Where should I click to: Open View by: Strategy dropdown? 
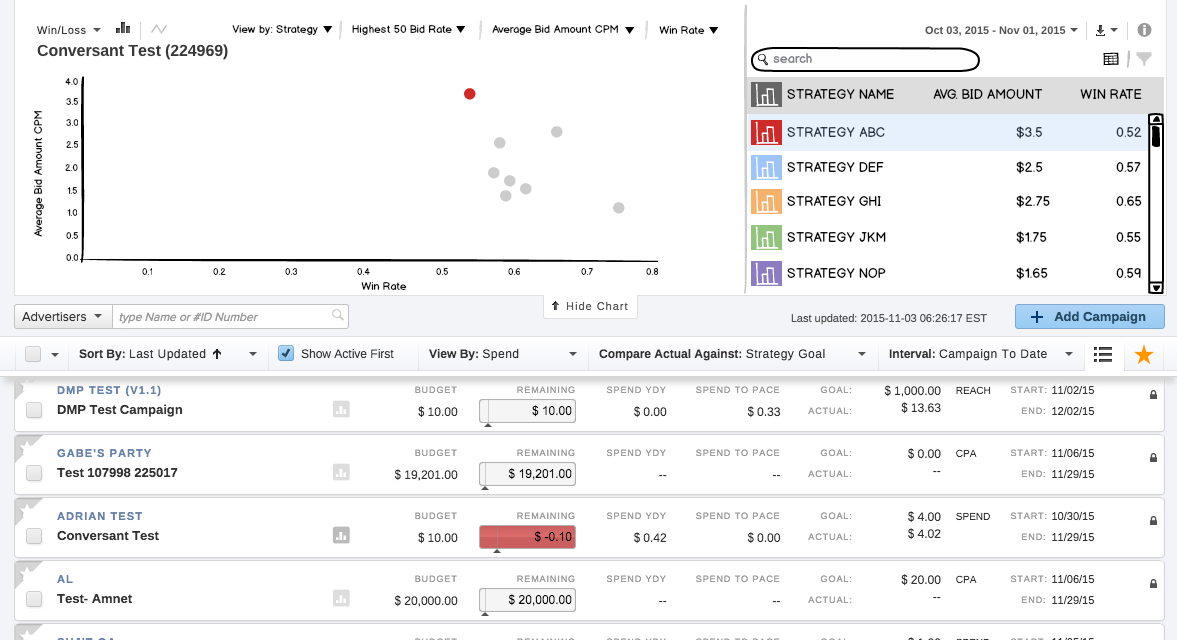pyautogui.click(x=282, y=29)
